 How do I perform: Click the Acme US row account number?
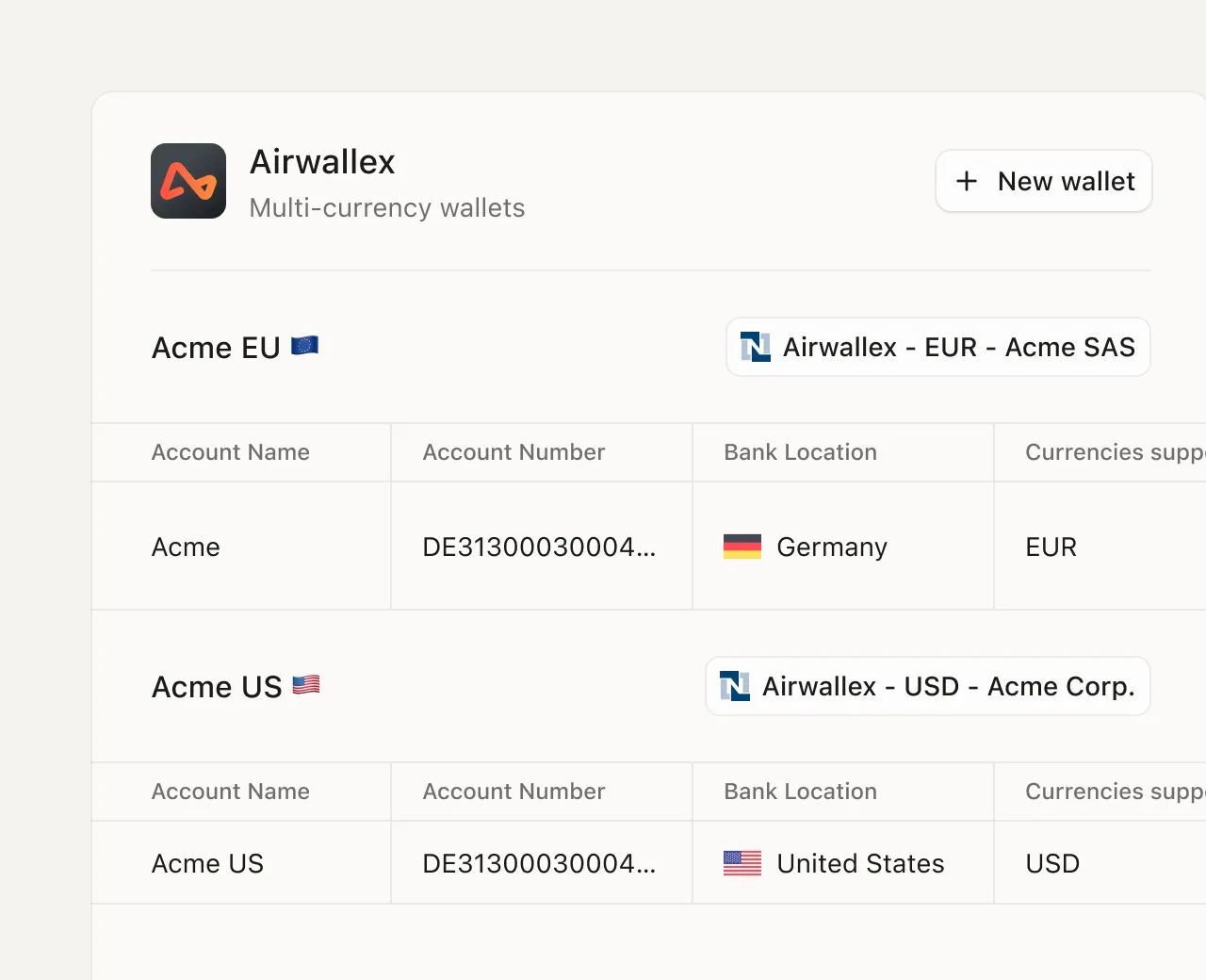[539, 863]
